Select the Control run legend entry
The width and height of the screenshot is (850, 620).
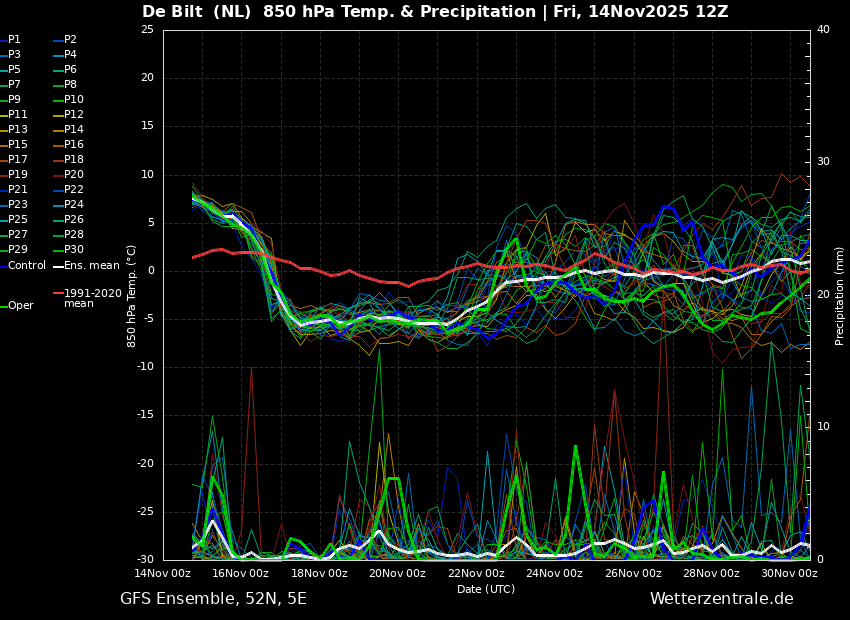tap(23, 266)
